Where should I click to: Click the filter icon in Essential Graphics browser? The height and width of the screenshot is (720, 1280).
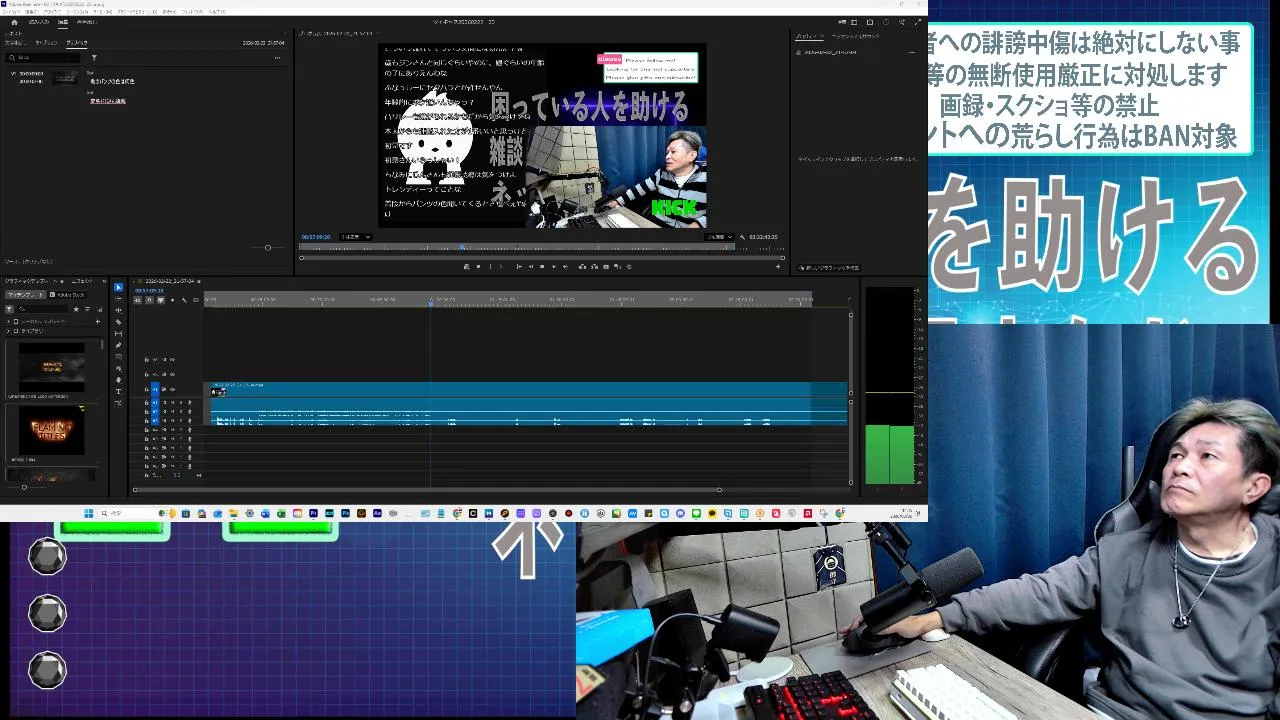point(9,309)
